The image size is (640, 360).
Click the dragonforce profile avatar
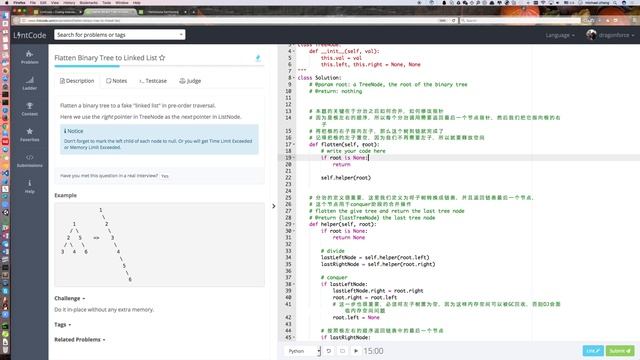pos(591,35)
